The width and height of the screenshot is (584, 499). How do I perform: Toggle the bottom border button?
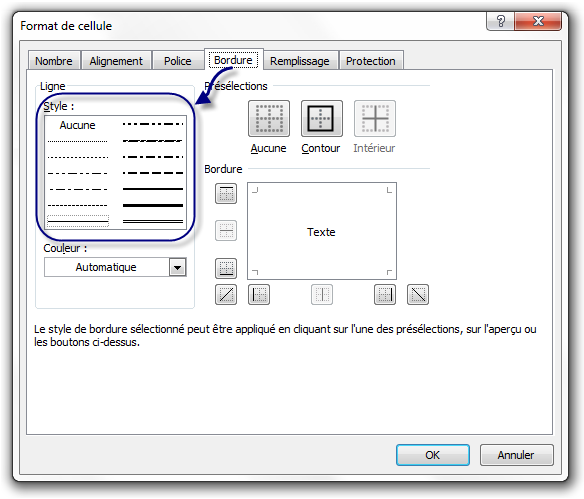coord(226,268)
